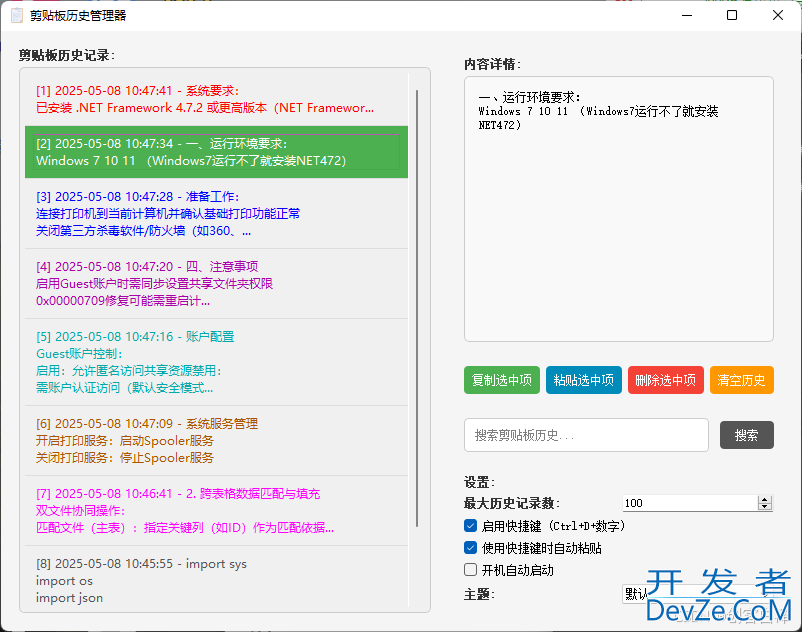Click the history list vertical scrollbar
Image resolution: width=802 pixels, height=632 pixels.
click(x=417, y=308)
